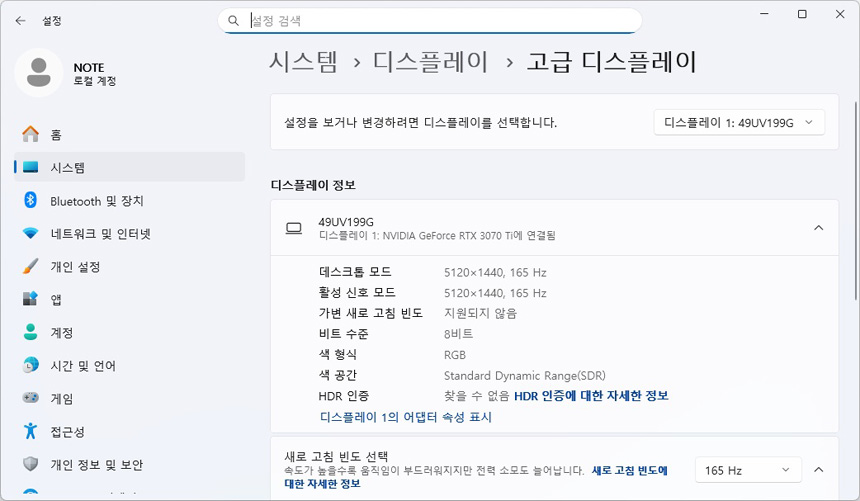Viewport: 860px width, 501px height.
Task: Click the 게임 controller icon
Action: coord(30,399)
